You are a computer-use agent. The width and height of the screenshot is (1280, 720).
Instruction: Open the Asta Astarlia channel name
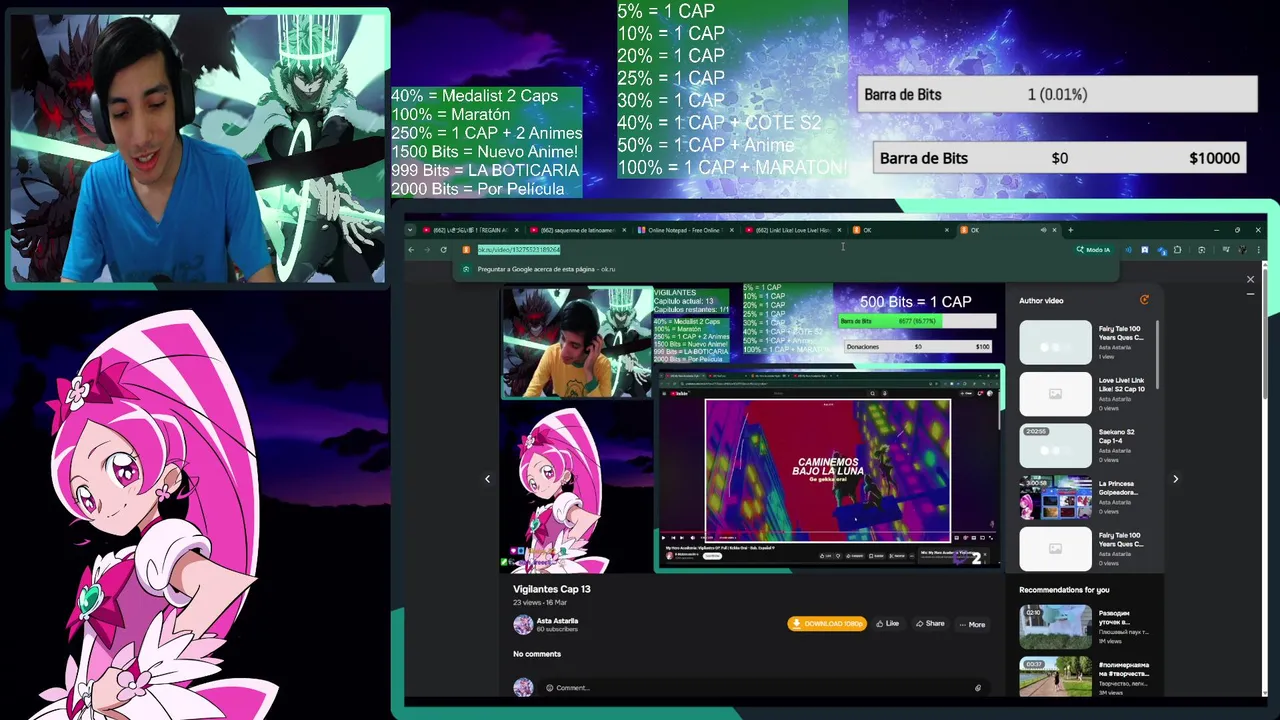tap(557, 621)
